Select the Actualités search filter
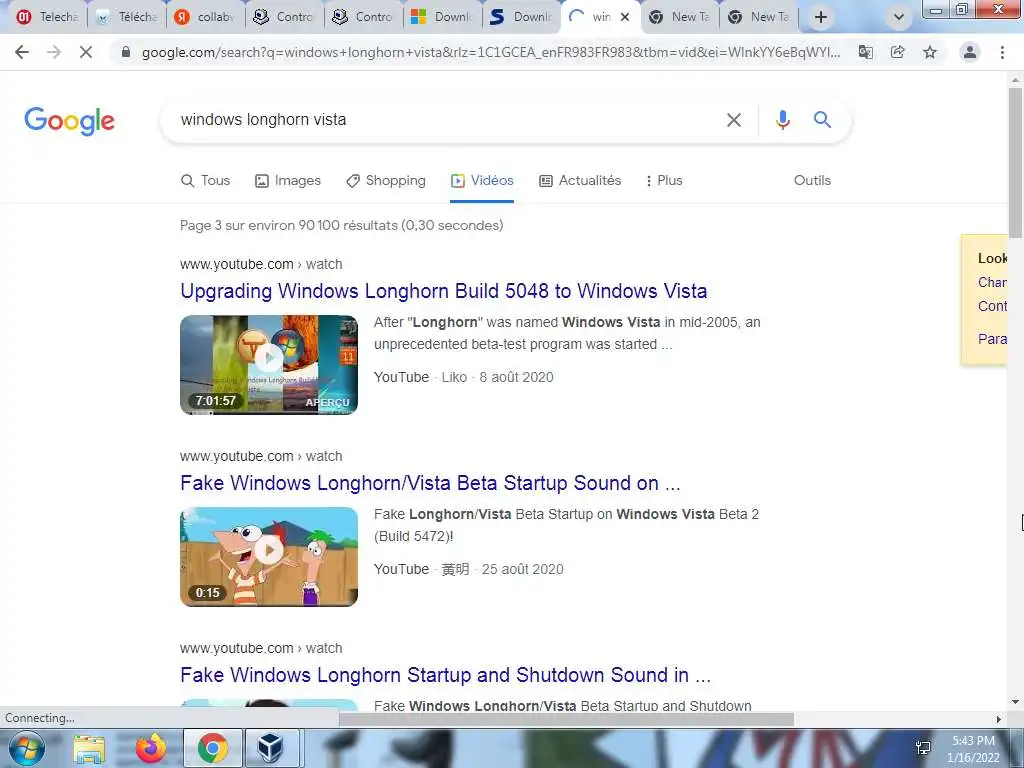 tap(580, 180)
